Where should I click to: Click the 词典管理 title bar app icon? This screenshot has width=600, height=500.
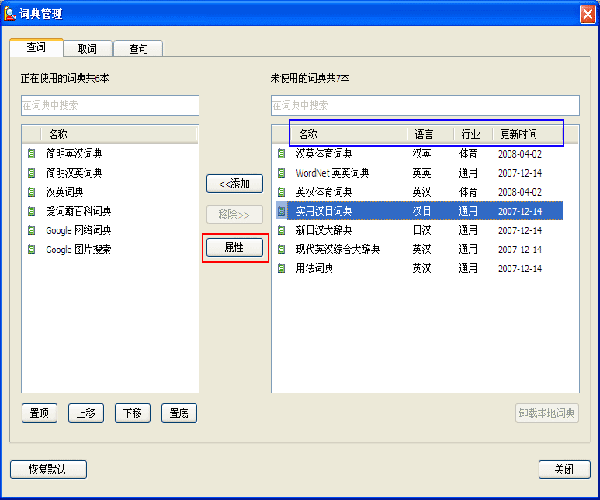click(x=10, y=14)
